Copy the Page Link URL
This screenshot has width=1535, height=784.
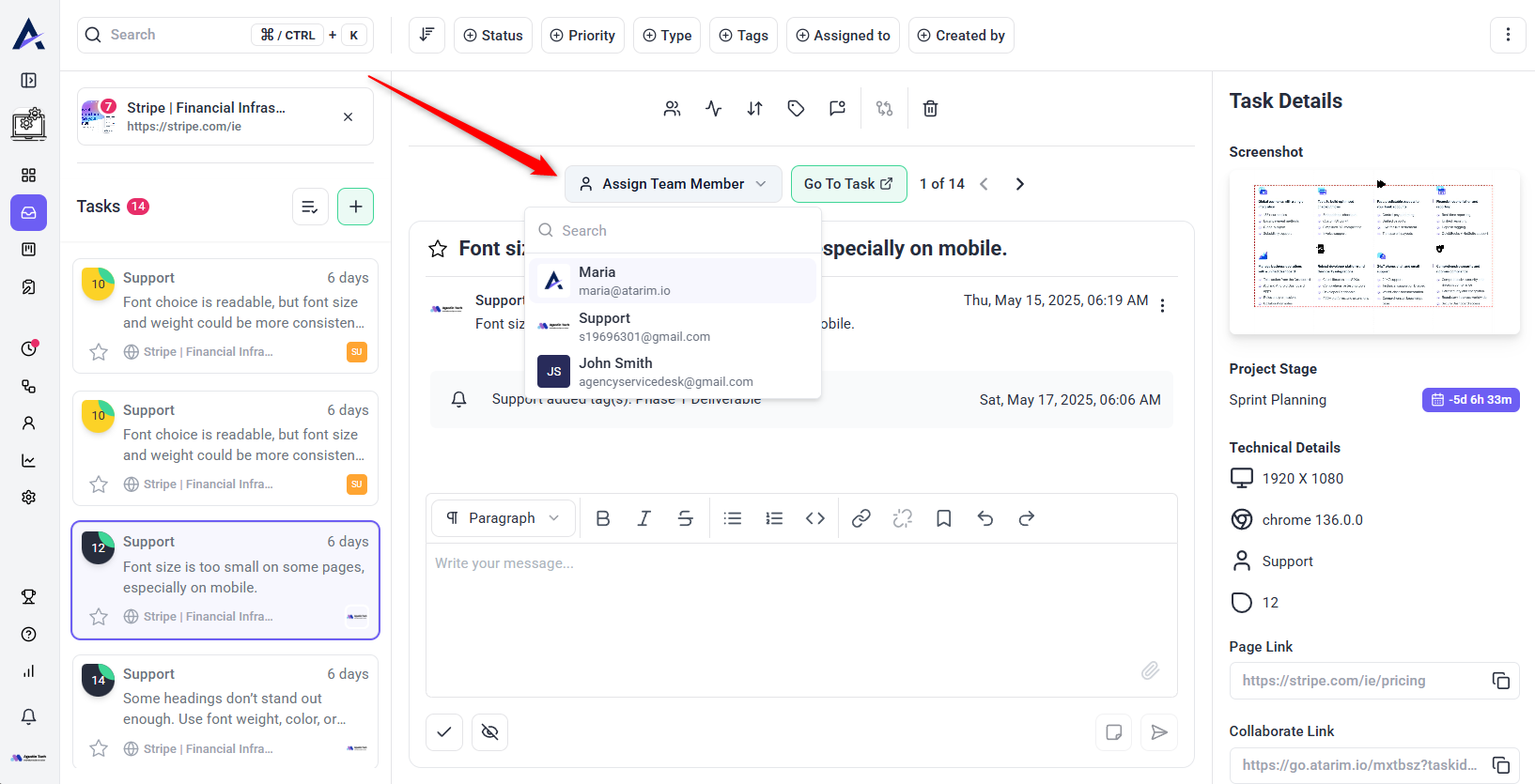coord(1500,681)
